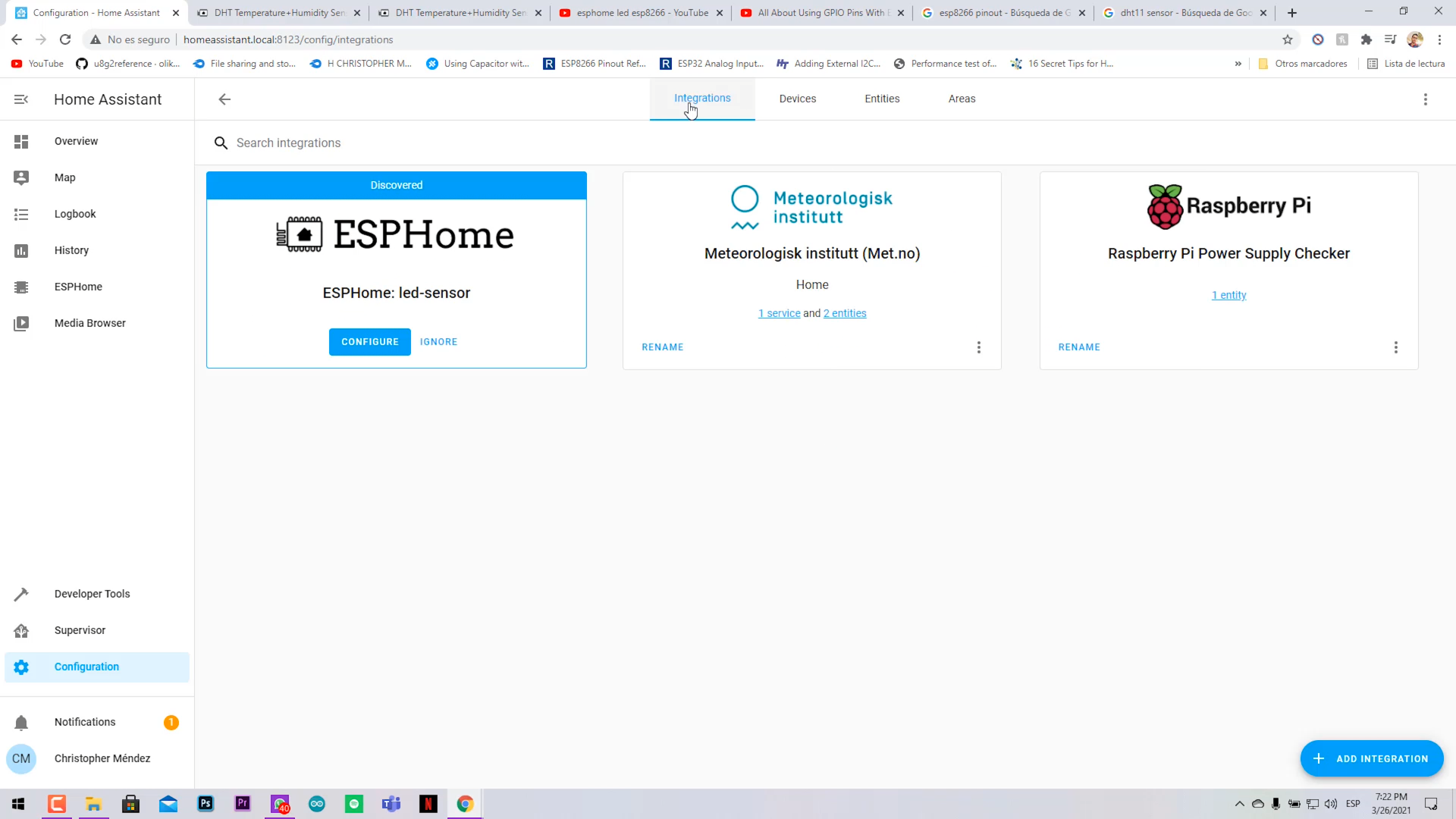
Task: Switch to the Devices tab
Action: [x=798, y=99]
